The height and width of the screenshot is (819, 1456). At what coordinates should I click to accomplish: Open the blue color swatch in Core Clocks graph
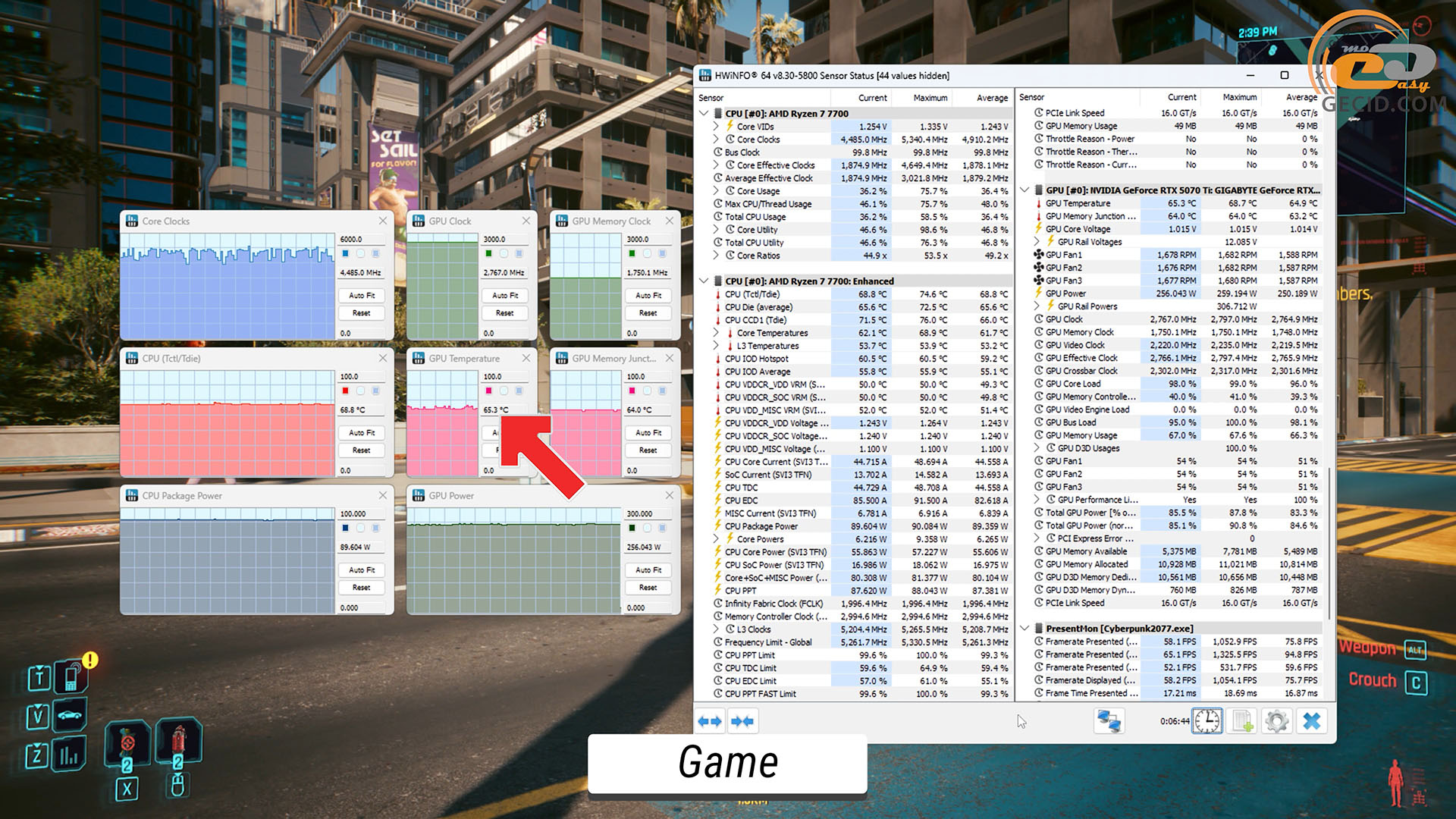[x=345, y=253]
